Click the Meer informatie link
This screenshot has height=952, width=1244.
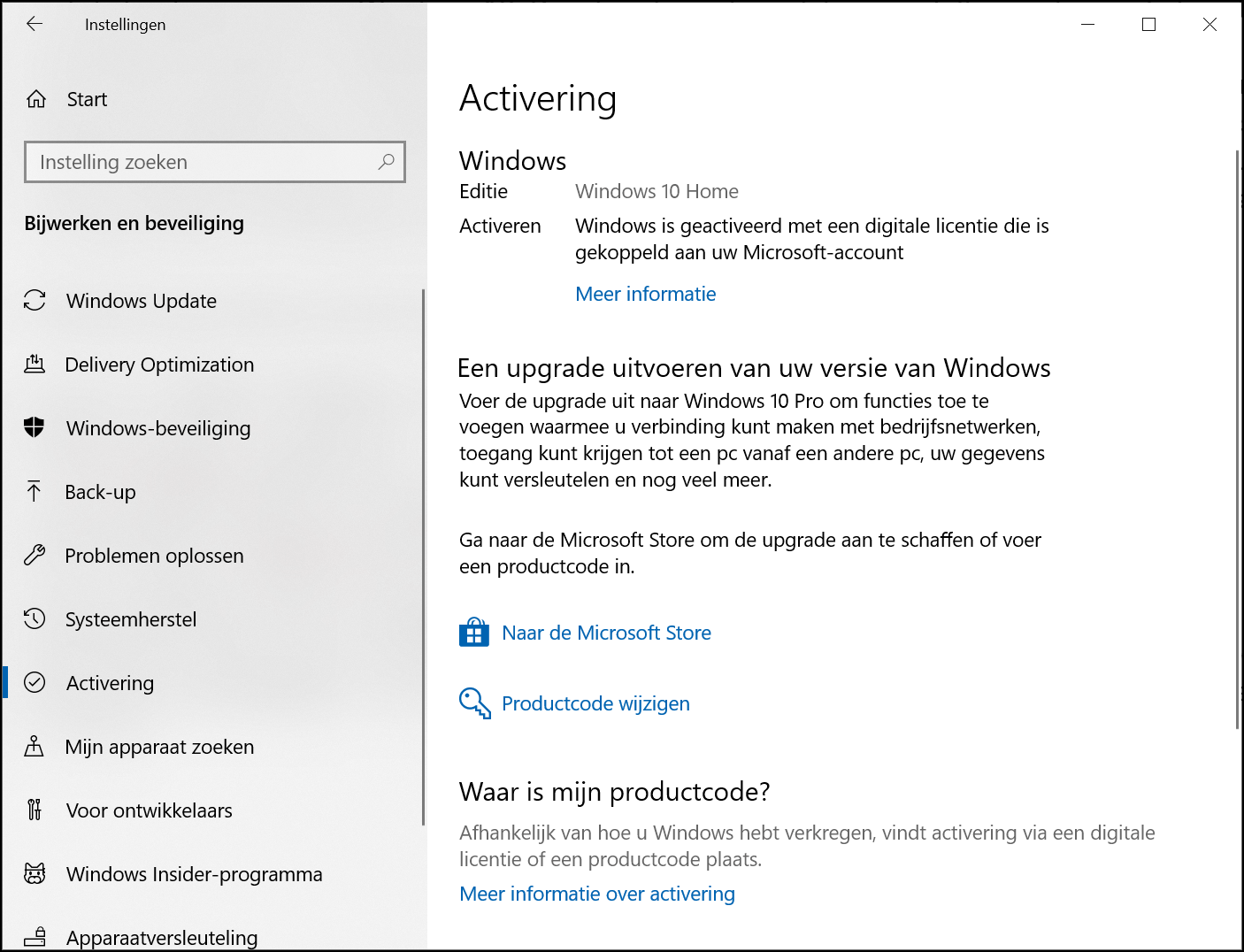tap(645, 294)
